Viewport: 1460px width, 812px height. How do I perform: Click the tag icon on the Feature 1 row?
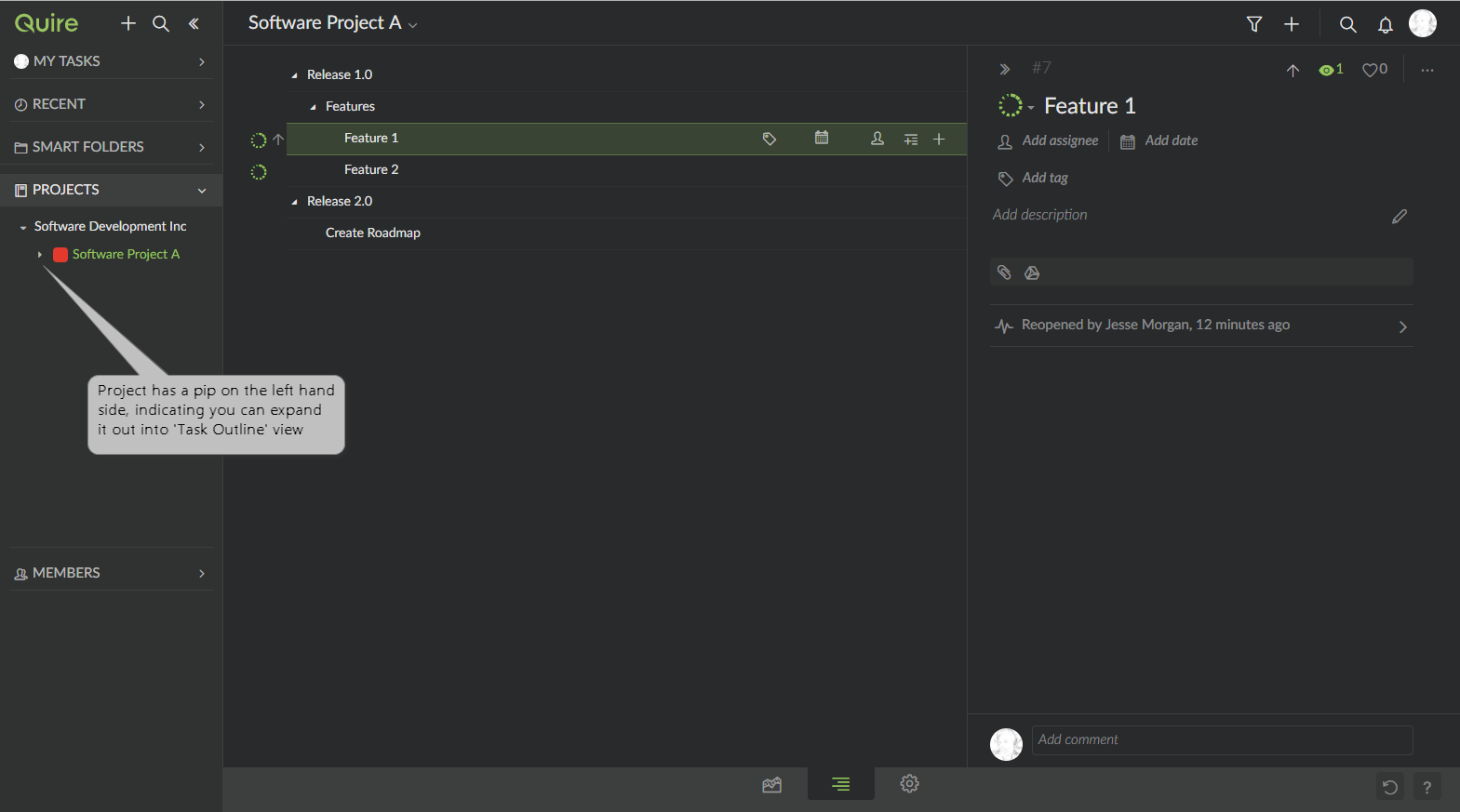pyautogui.click(x=770, y=139)
